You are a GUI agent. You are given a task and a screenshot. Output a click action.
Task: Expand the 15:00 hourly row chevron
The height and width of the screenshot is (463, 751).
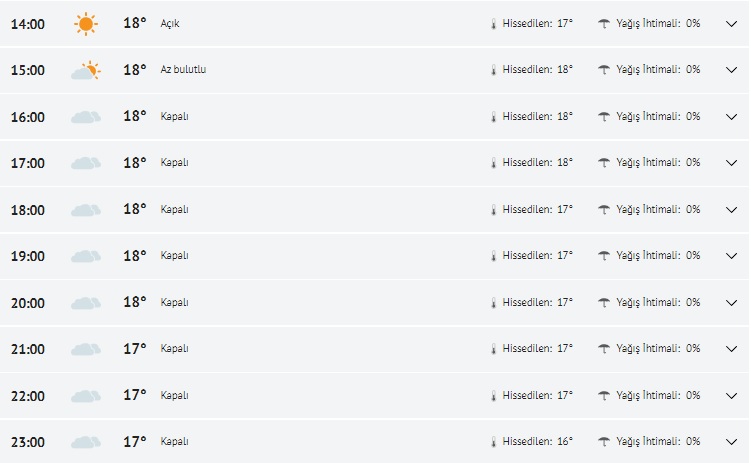(x=731, y=70)
